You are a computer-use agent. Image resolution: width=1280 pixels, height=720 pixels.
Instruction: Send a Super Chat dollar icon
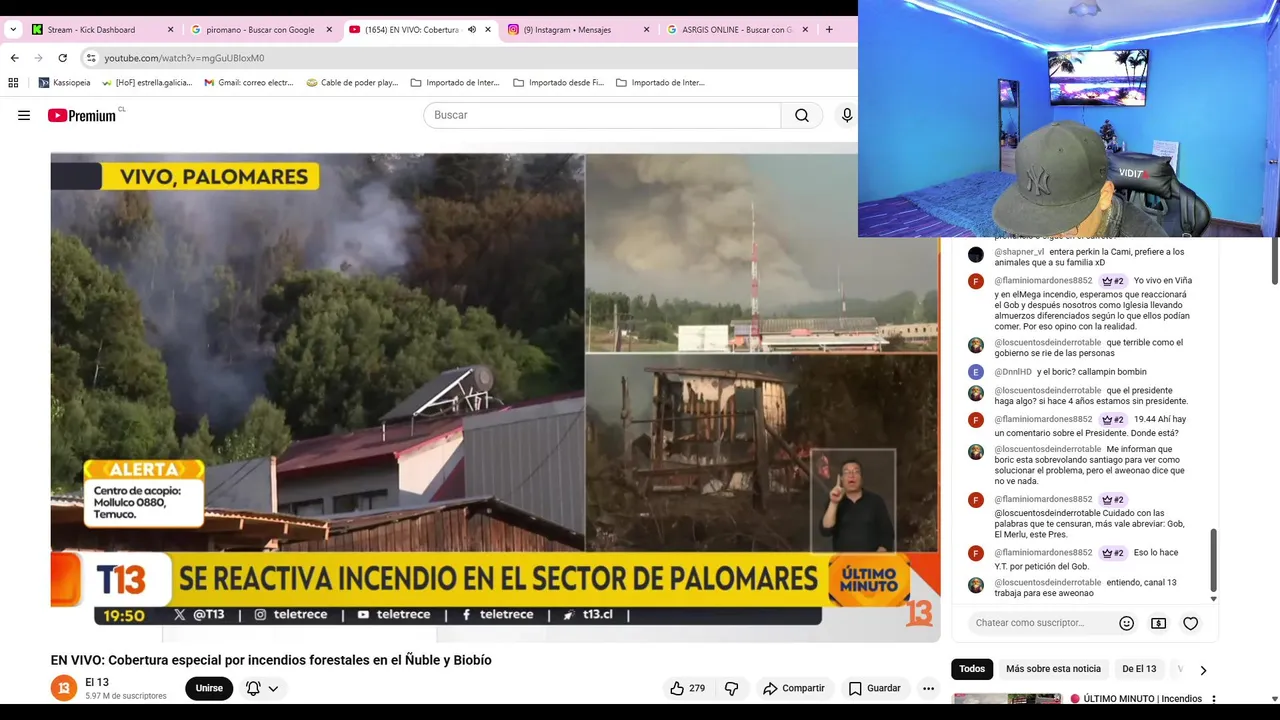point(1158,623)
